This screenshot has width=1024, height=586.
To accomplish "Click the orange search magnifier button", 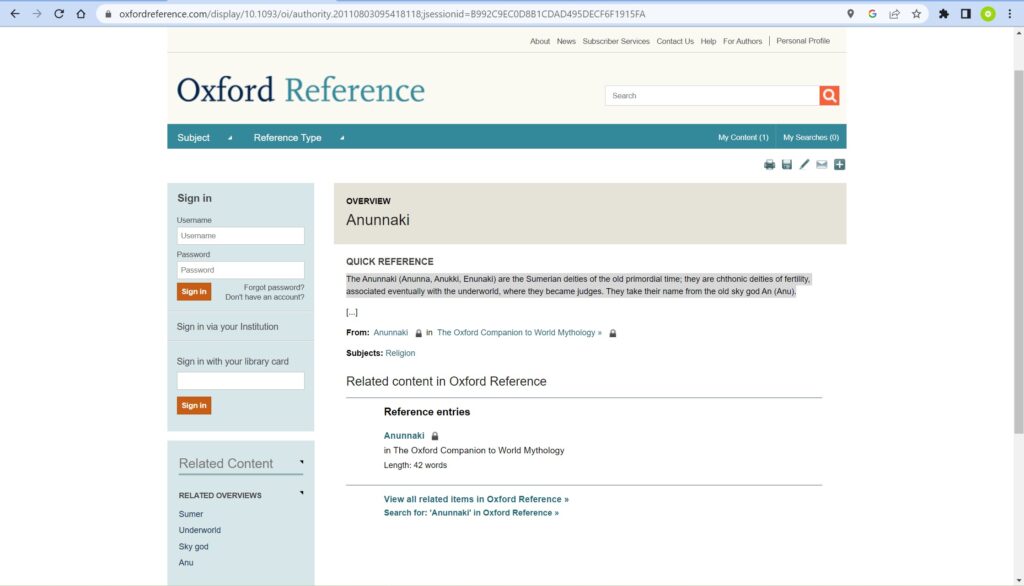I will pyautogui.click(x=829, y=96).
